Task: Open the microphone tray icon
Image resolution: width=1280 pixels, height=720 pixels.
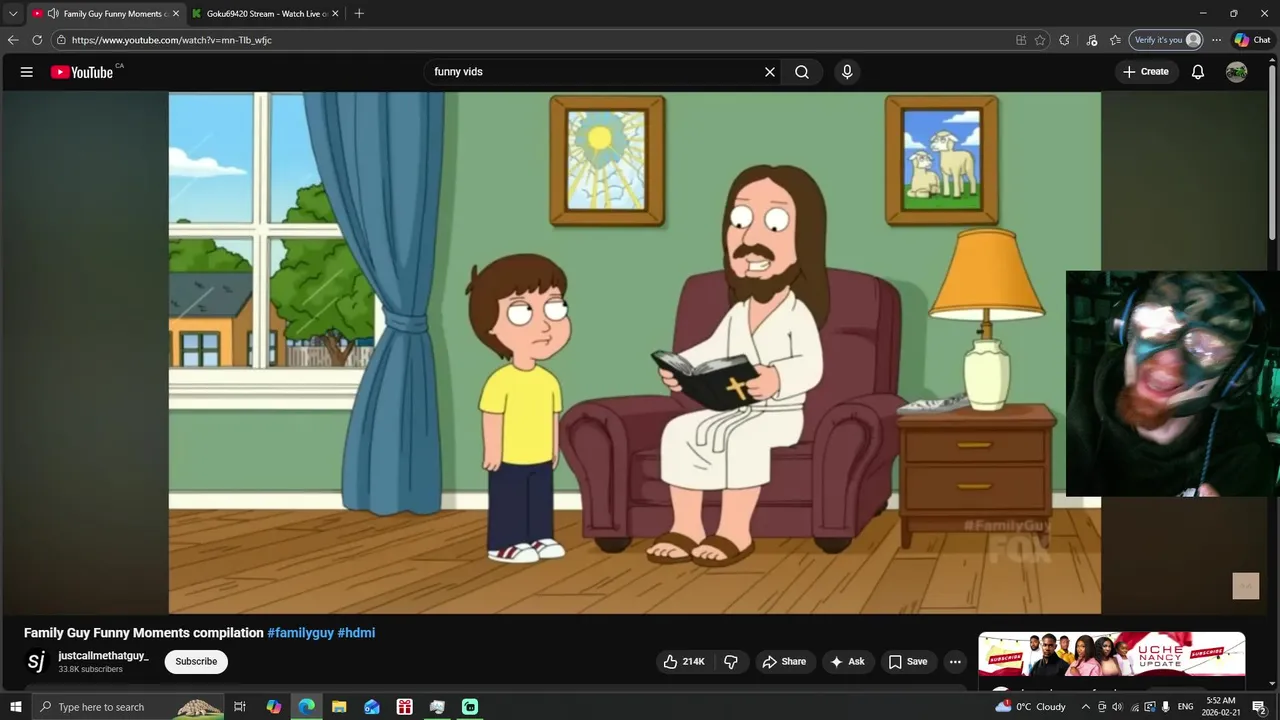Action: 1166,707
